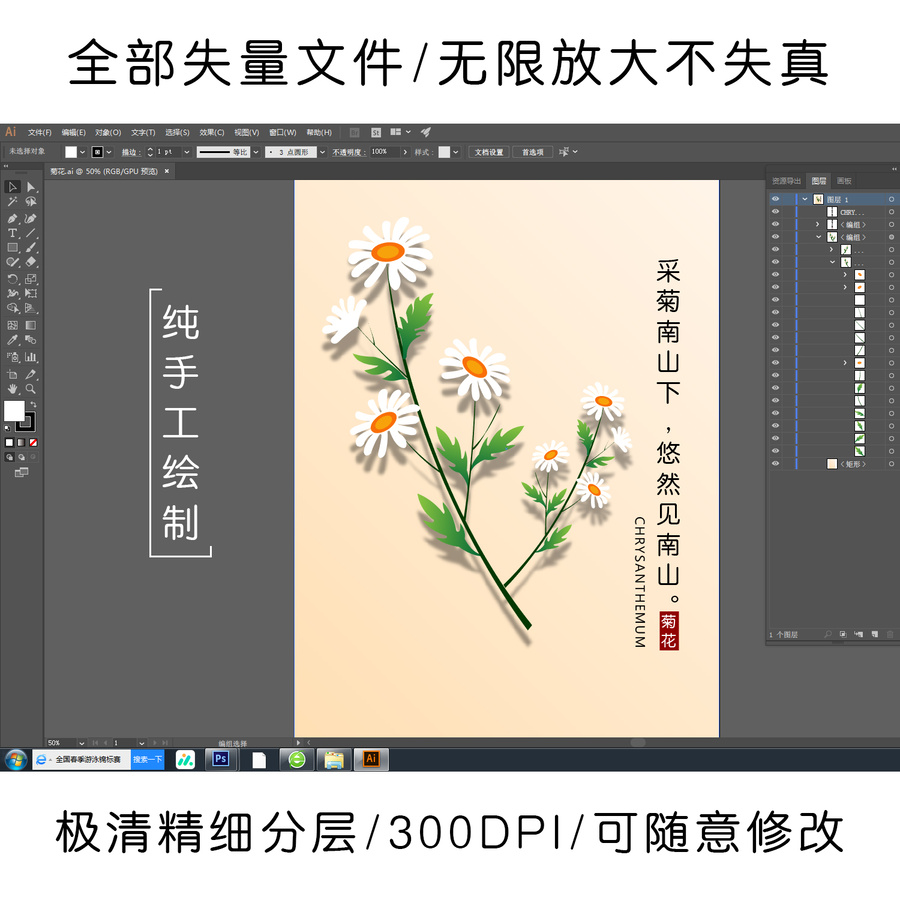Click the 不透明度 opacity link
The height and width of the screenshot is (900, 900).
click(x=348, y=152)
